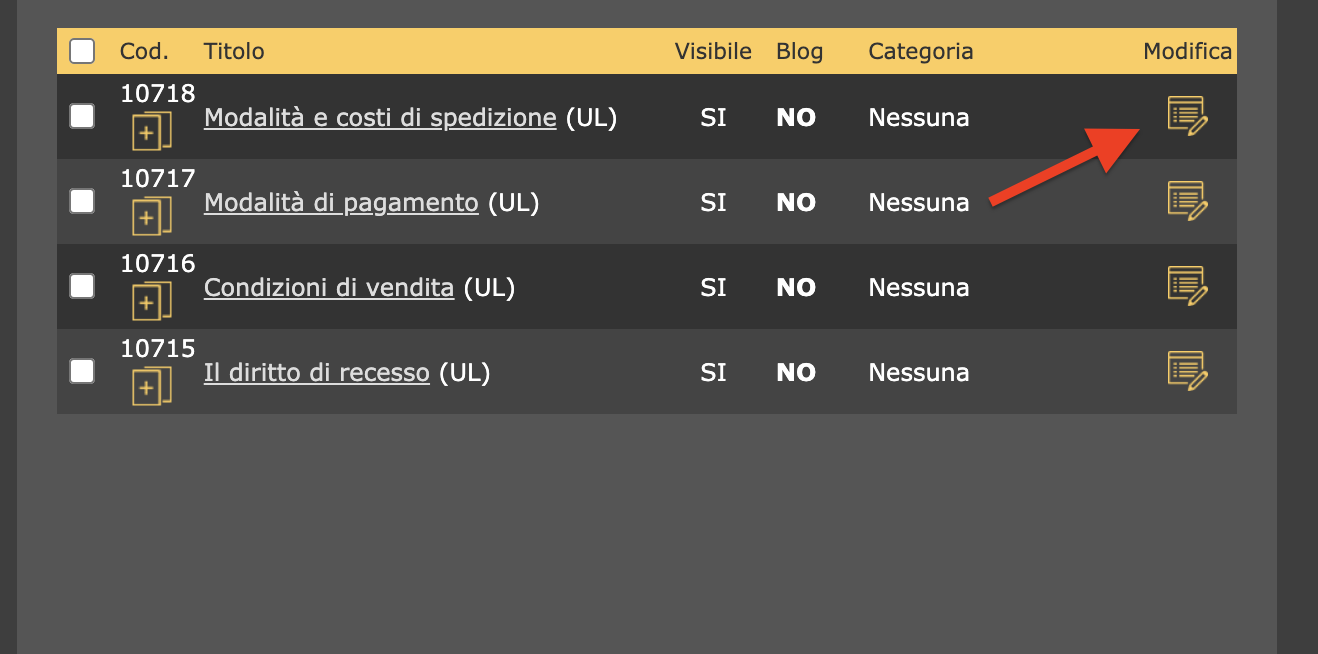Select the edit icon for Condizioni di vendita
The width and height of the screenshot is (1318, 654).
pyautogui.click(x=1188, y=287)
